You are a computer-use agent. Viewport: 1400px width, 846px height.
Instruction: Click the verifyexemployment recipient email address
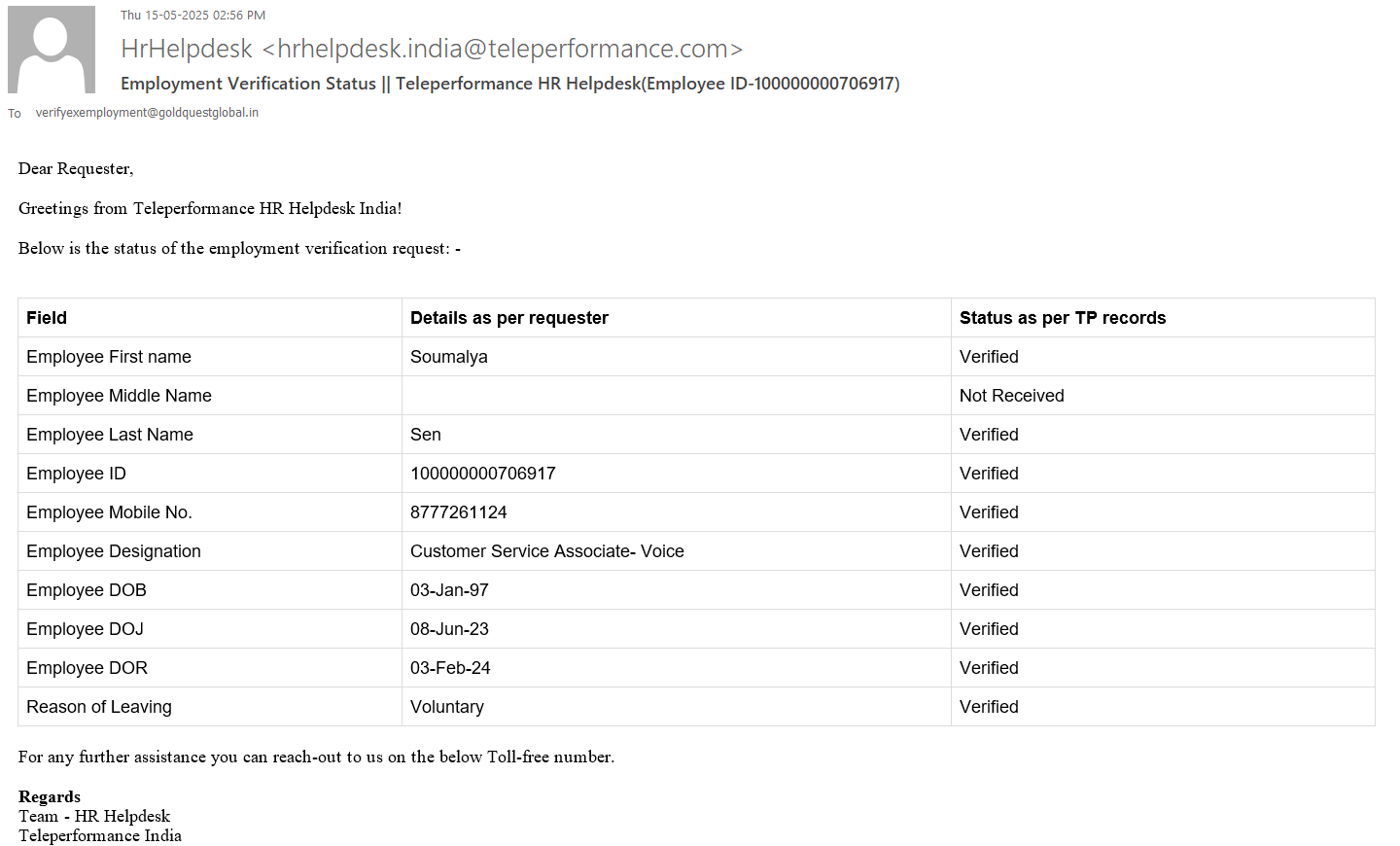coord(147,113)
